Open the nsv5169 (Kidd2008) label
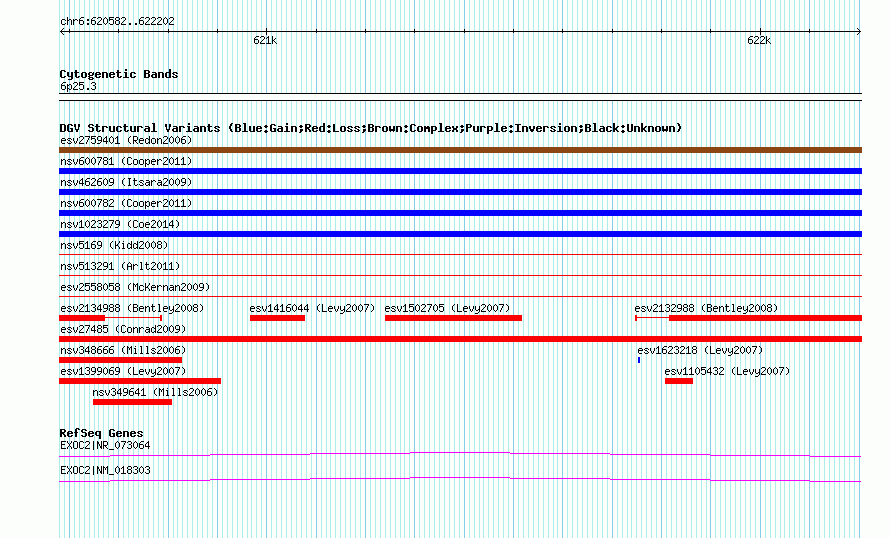Screen dimensions: 890x538 (114, 245)
